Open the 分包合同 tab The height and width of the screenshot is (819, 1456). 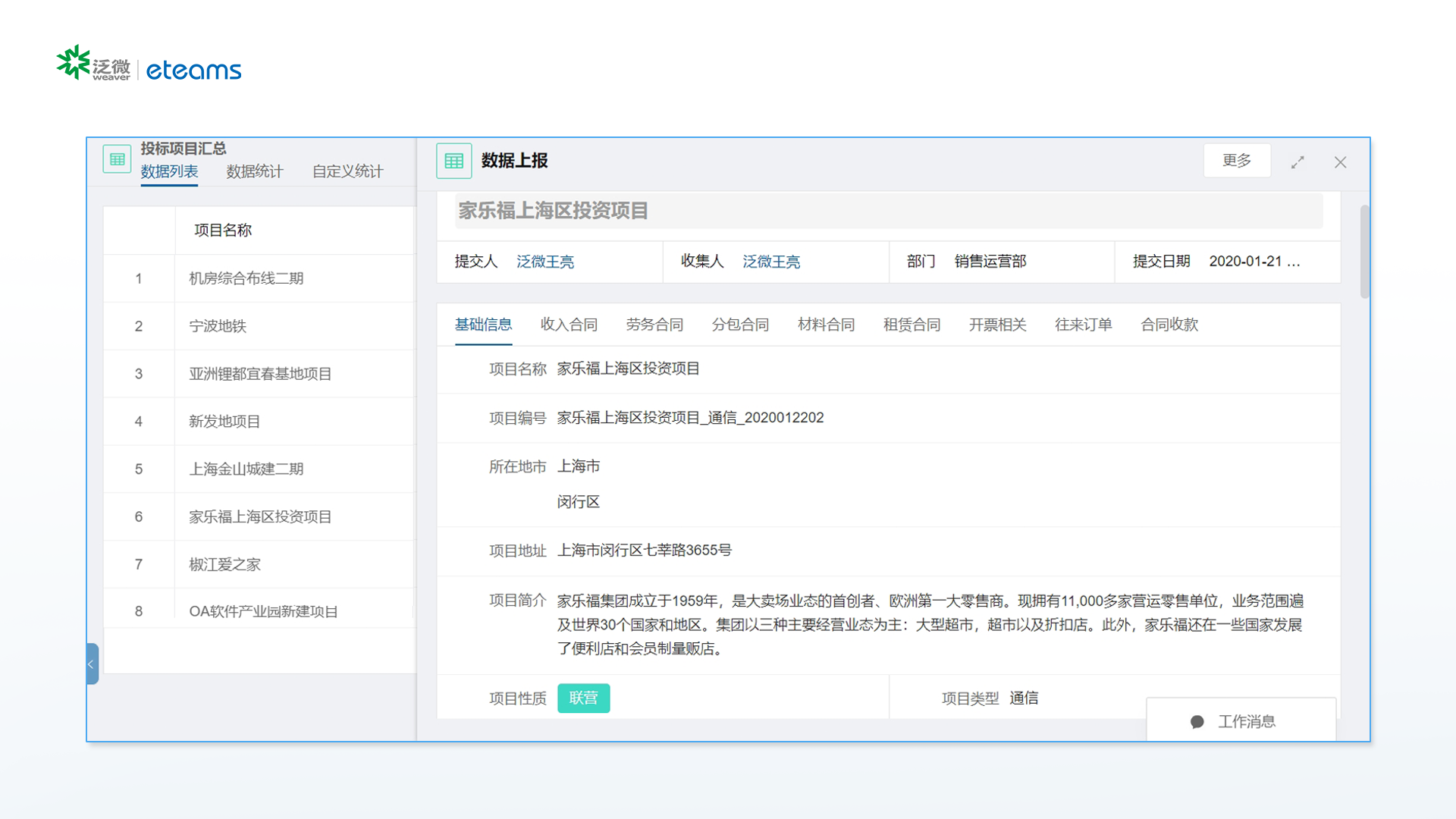point(740,325)
